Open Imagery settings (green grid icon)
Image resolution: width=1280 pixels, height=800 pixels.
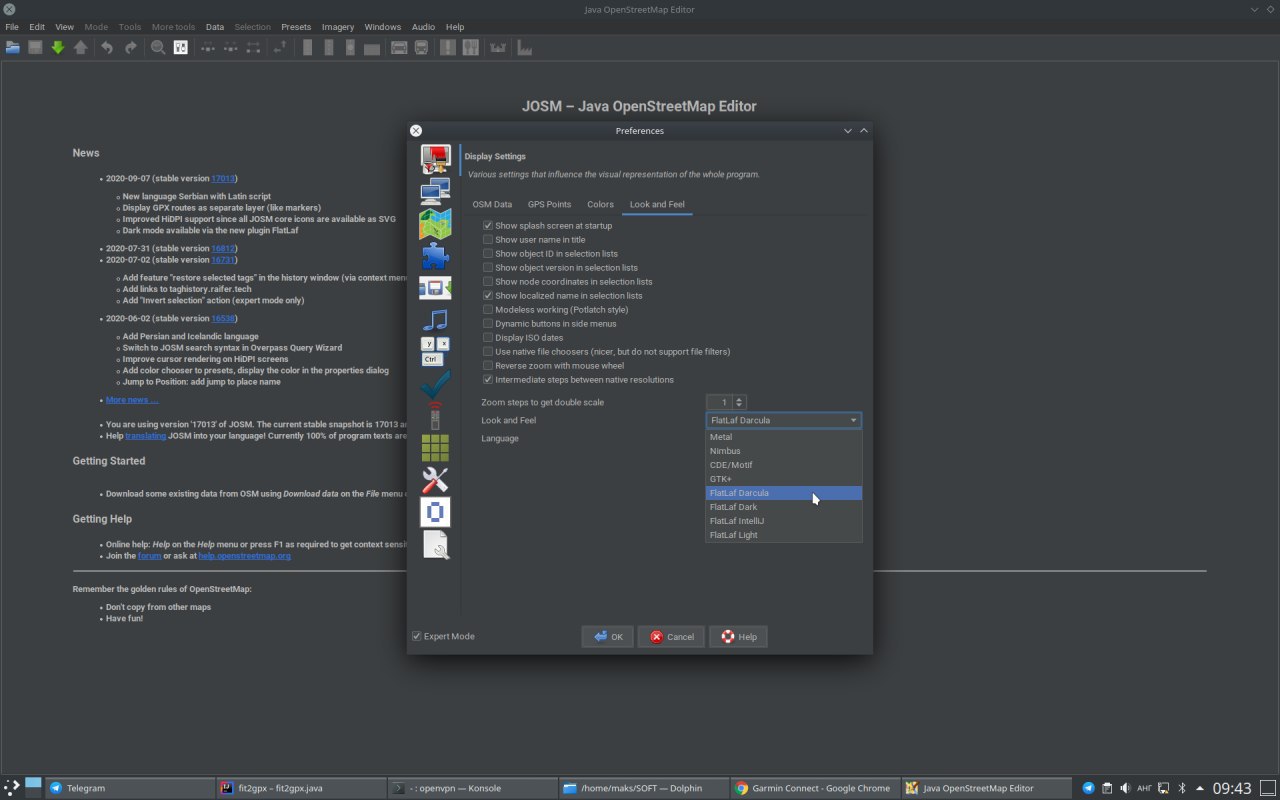pyautogui.click(x=435, y=448)
